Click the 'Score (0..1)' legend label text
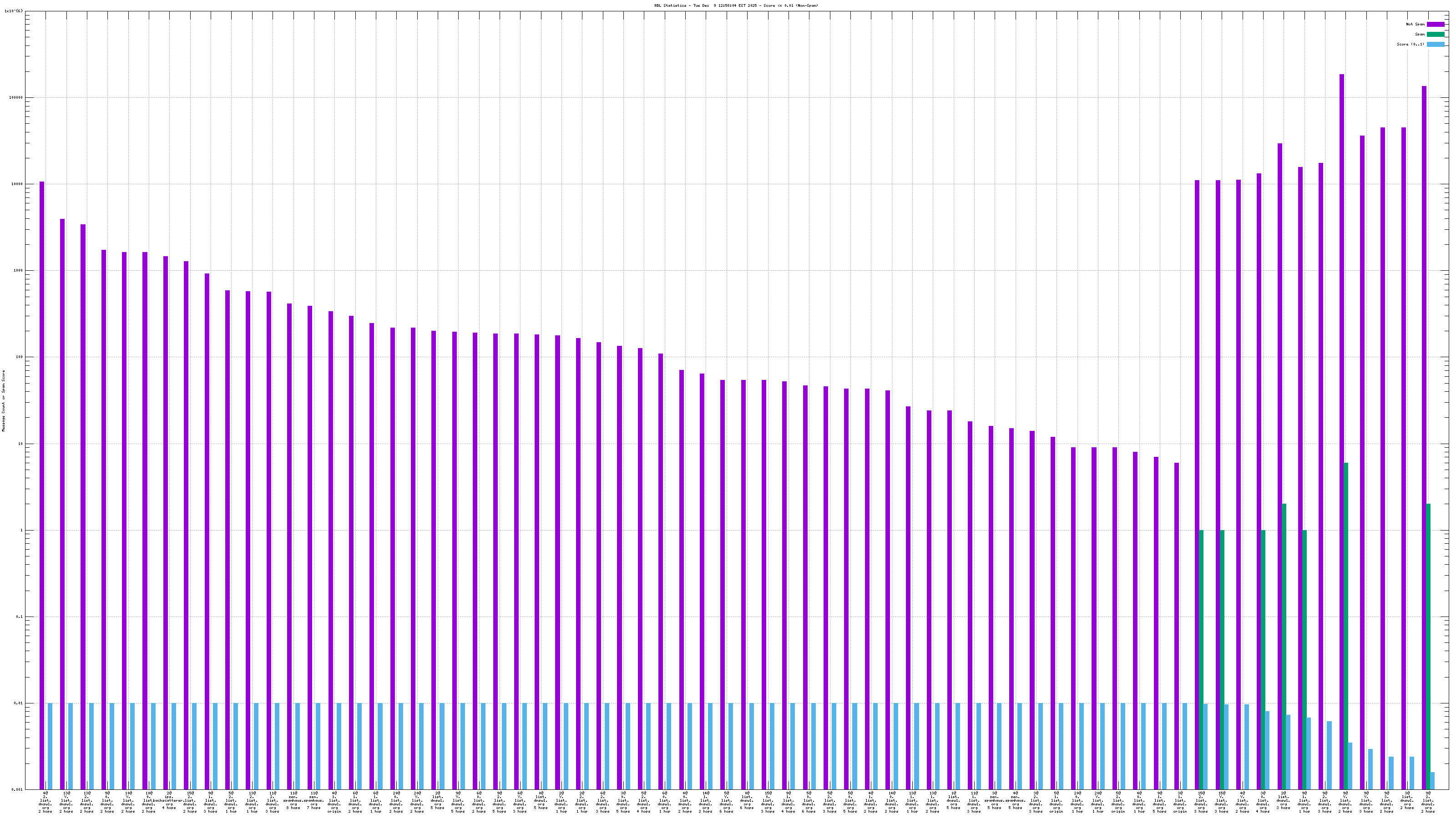The width and height of the screenshot is (1456, 819). [x=1410, y=44]
